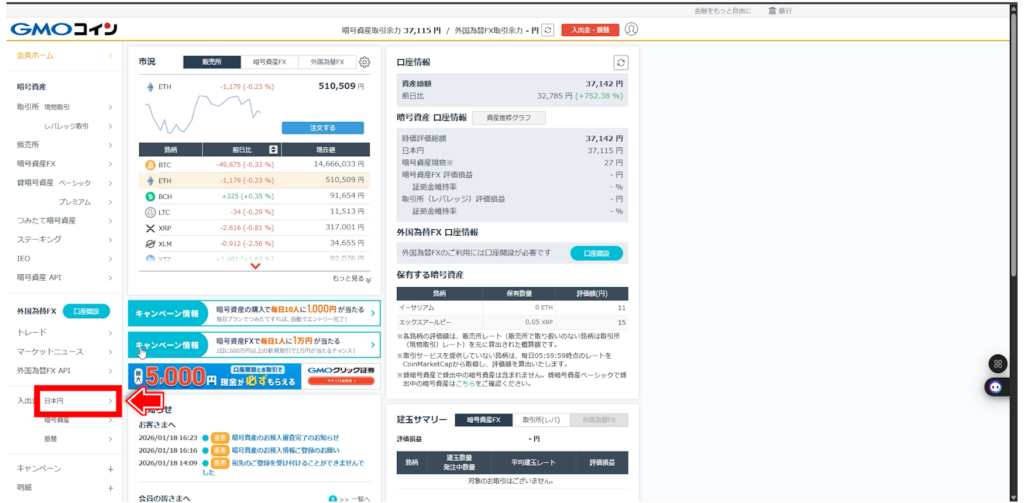The image size is (1024, 503).
Task: Switch to the 暗号資産FX market tab
Action: tap(269, 62)
